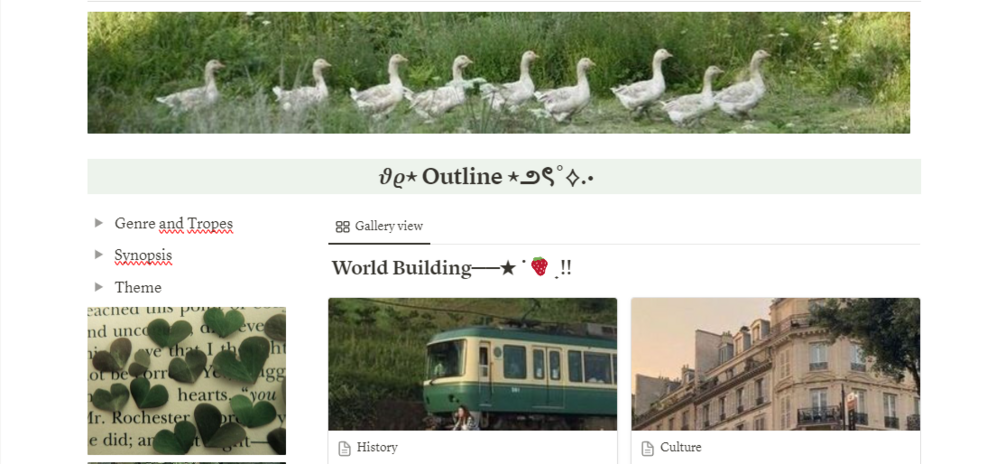Open the Parisian building cover card
Image resolution: width=1005 pixels, height=464 pixels.
pos(776,364)
